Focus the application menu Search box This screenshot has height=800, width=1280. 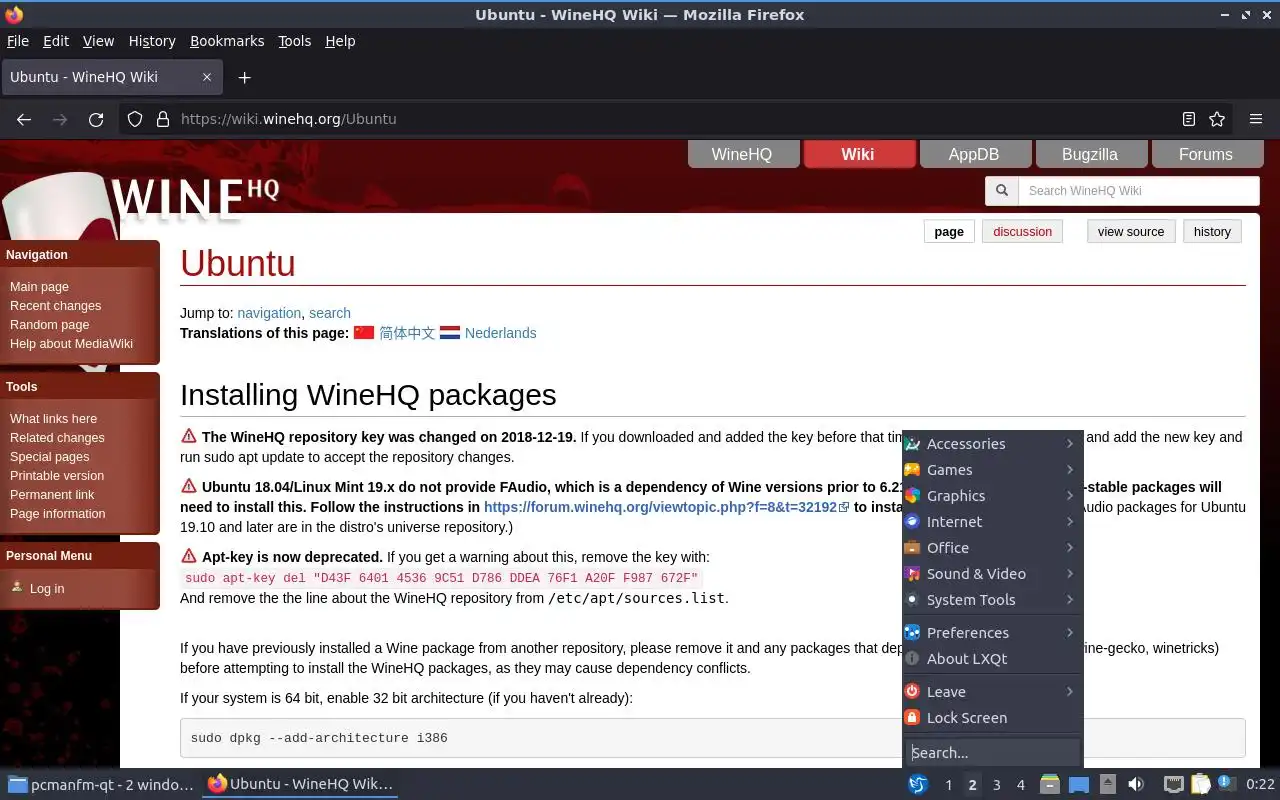[x=992, y=753]
